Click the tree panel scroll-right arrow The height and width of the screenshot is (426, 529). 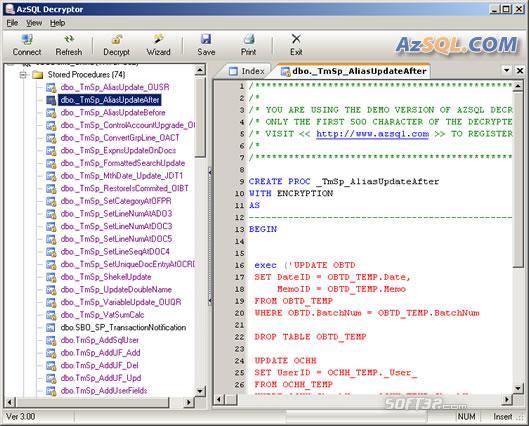(x=189, y=402)
